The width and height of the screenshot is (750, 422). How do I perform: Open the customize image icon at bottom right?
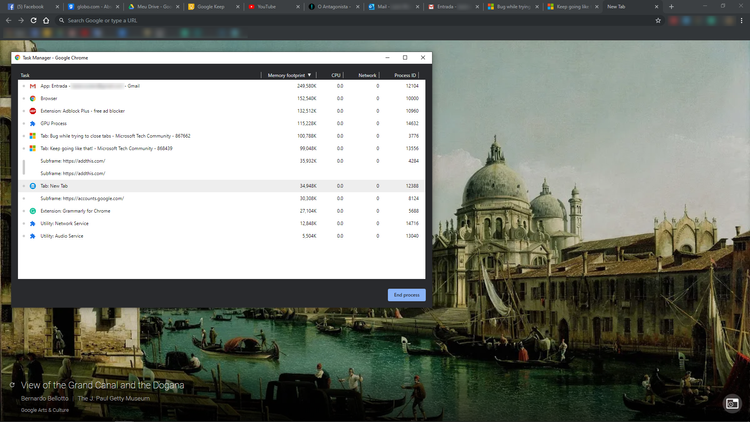pyautogui.click(x=732, y=404)
